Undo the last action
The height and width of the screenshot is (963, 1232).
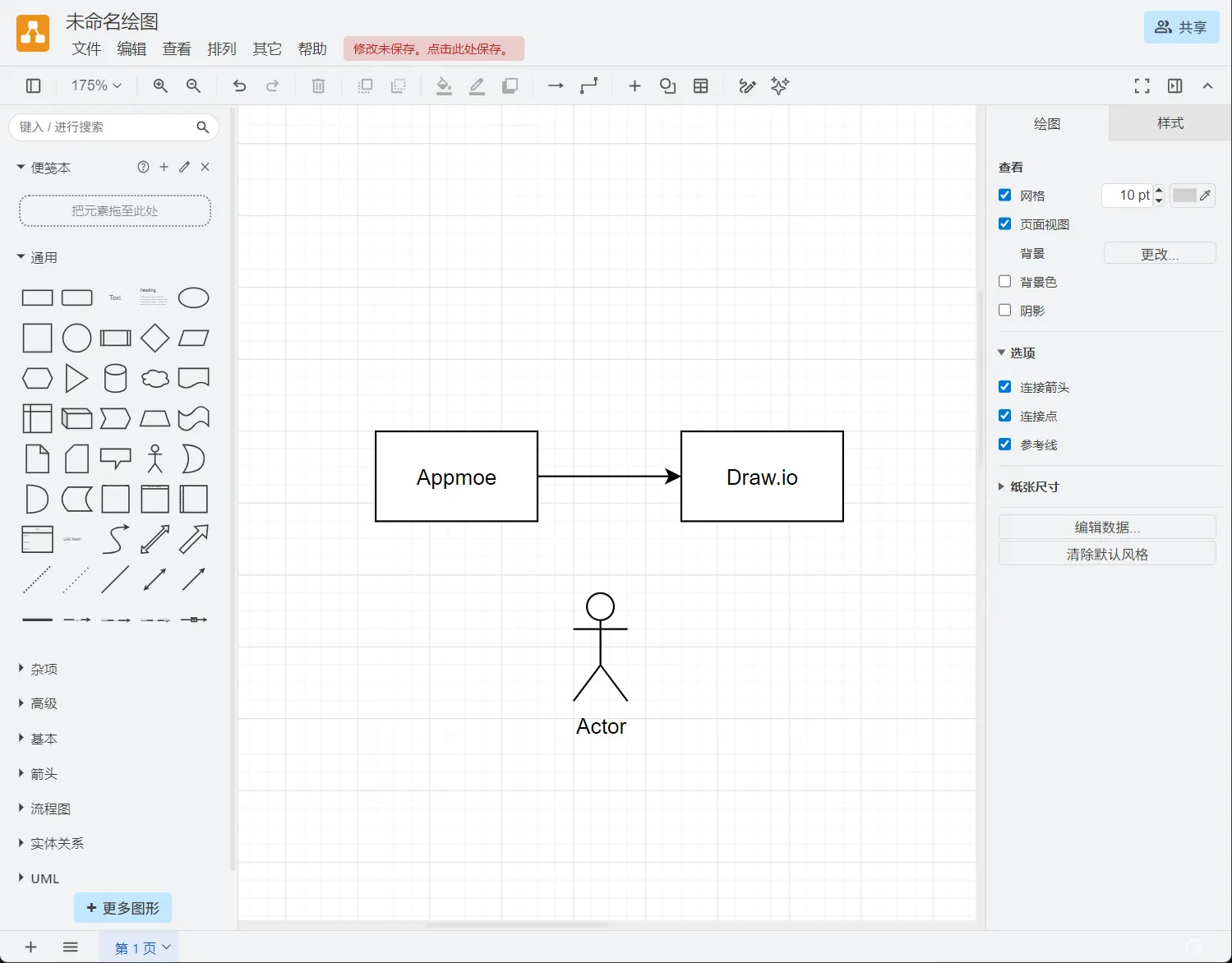(x=239, y=85)
